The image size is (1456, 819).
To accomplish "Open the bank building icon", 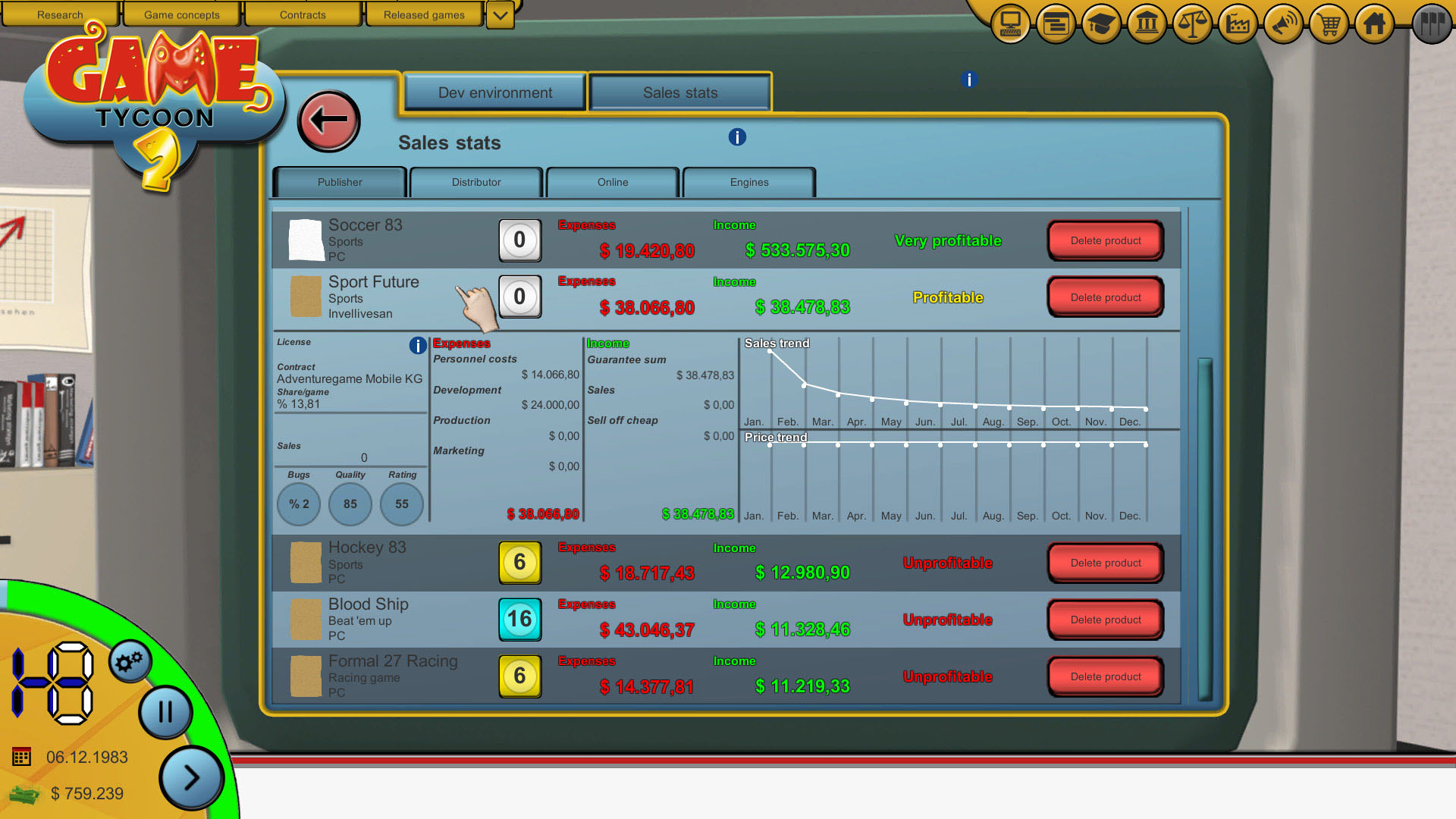I will tap(1146, 23).
